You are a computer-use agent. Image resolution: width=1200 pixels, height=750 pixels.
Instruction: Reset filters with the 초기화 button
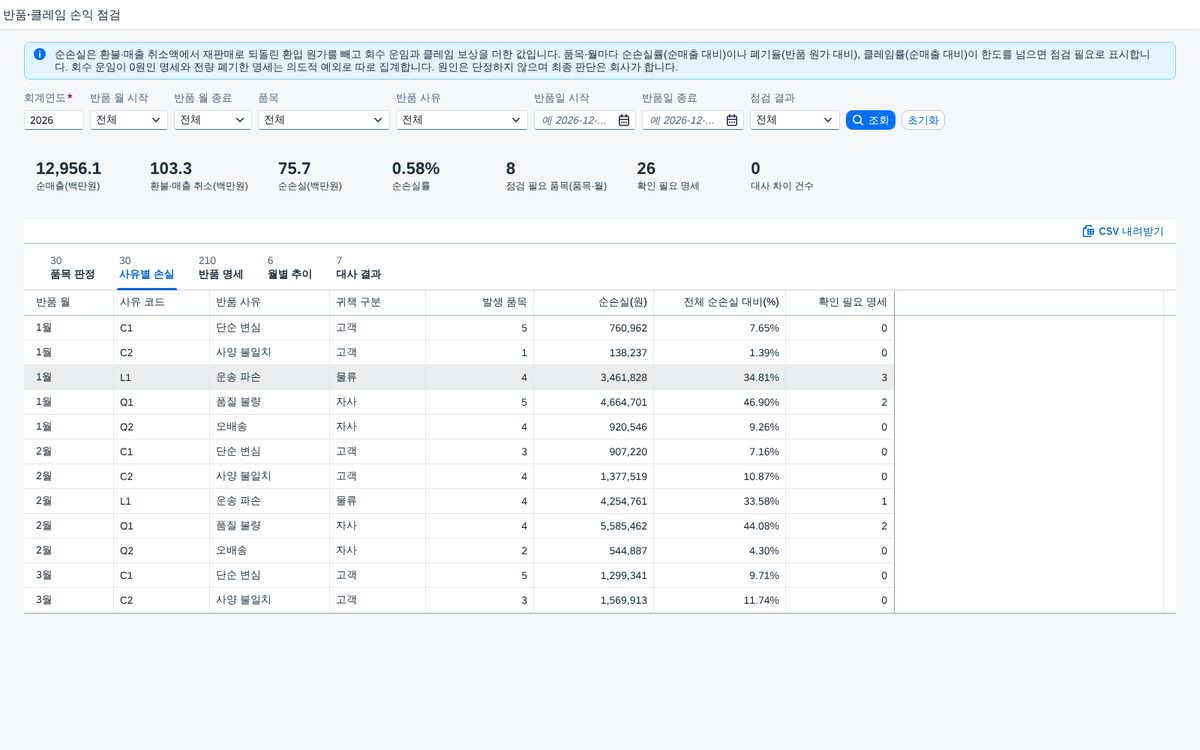pyautogui.click(x=923, y=120)
